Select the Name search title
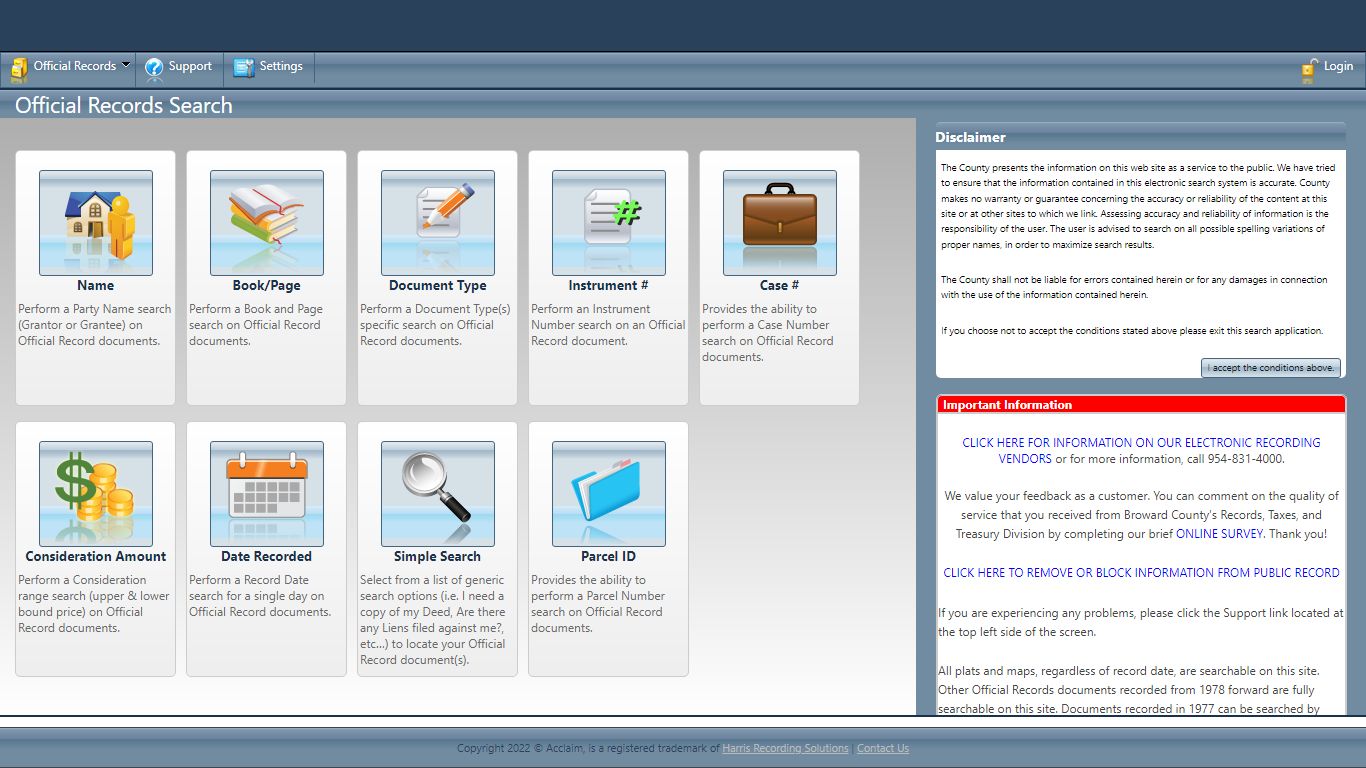The image size is (1366, 768). (96, 285)
